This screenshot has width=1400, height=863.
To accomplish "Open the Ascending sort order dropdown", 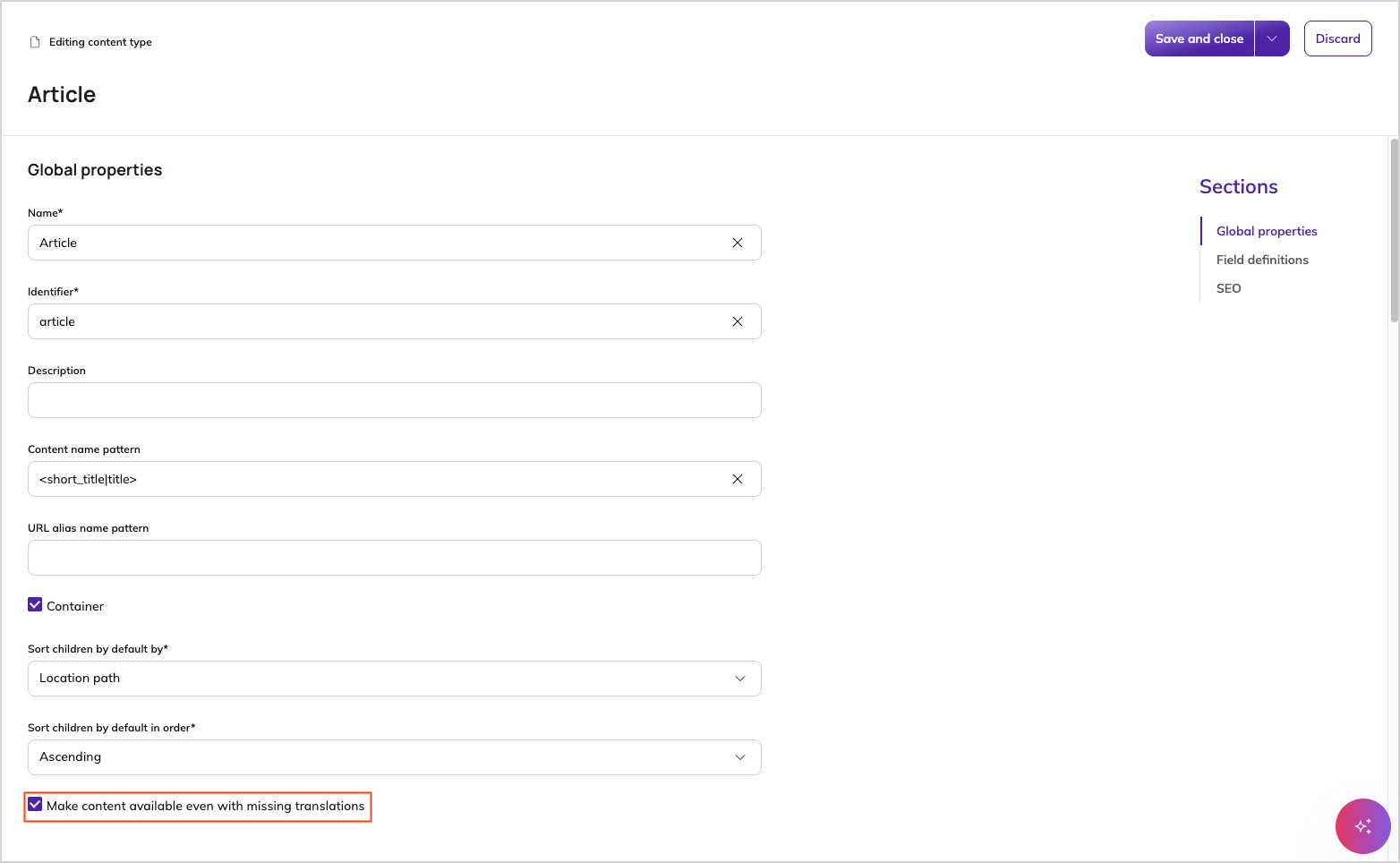I will (395, 757).
